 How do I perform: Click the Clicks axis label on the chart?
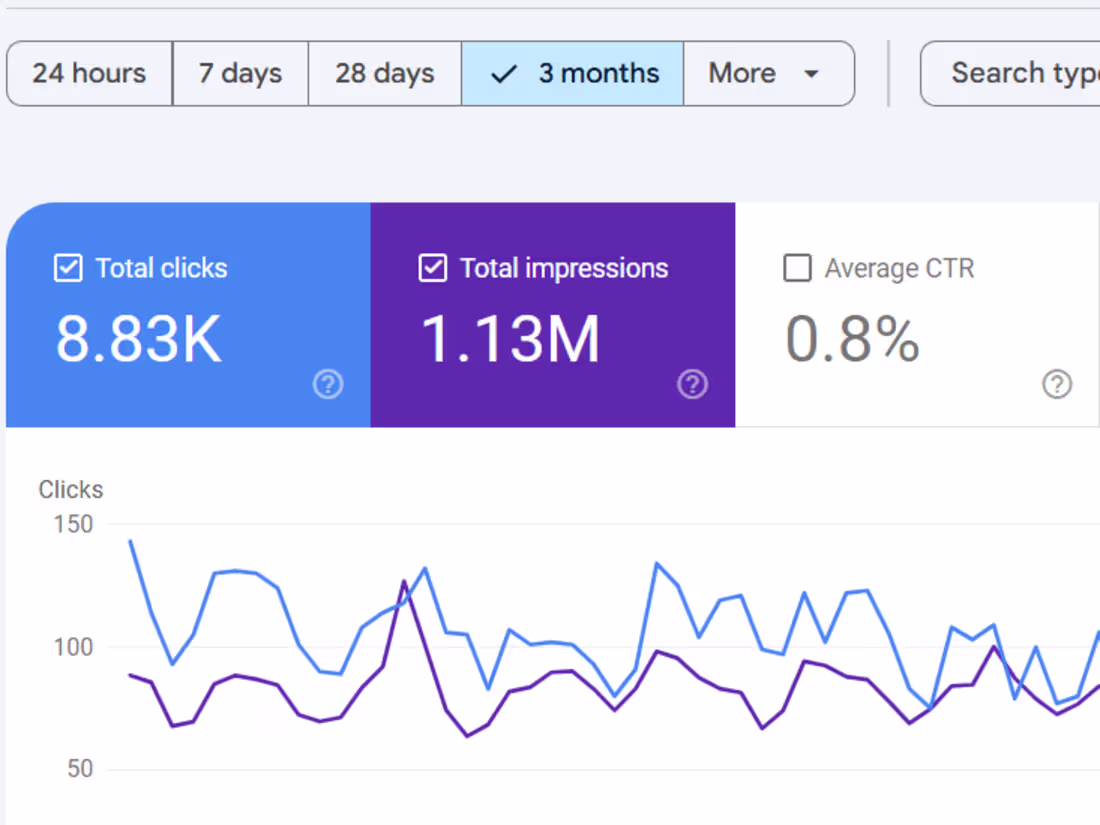[x=70, y=489]
